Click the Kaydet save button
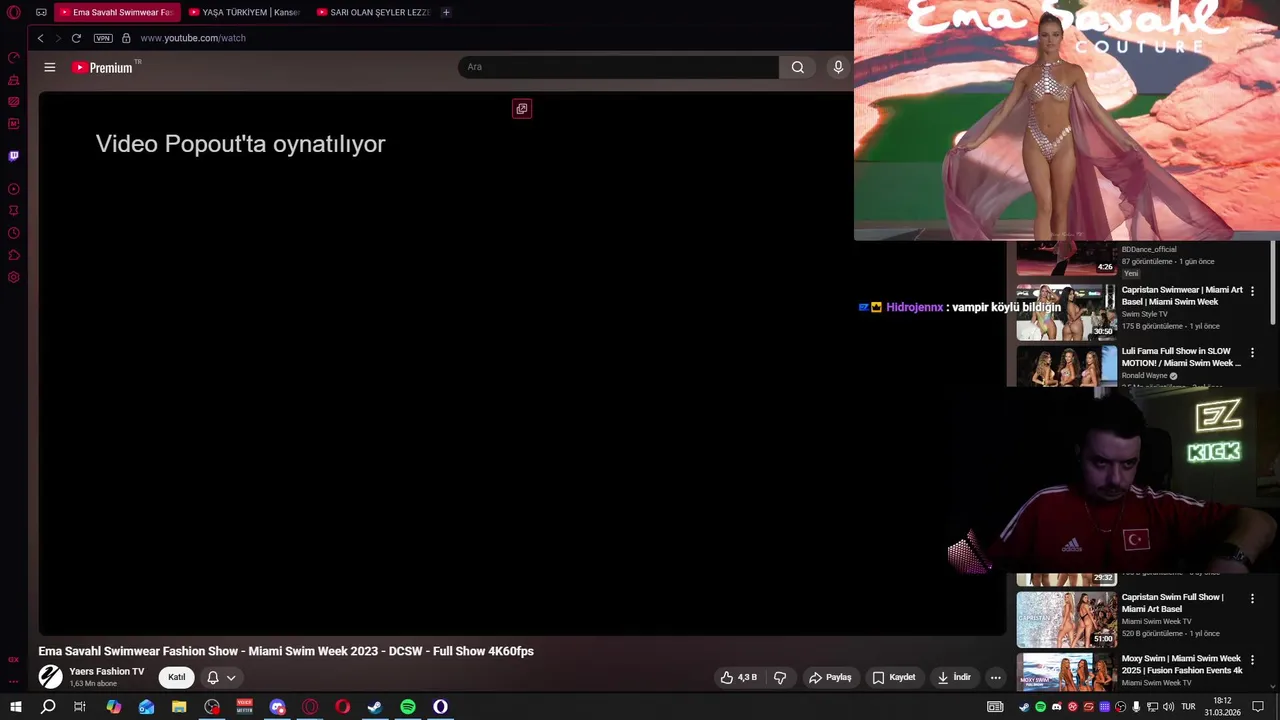This screenshot has width=1280, height=720. (x=894, y=677)
